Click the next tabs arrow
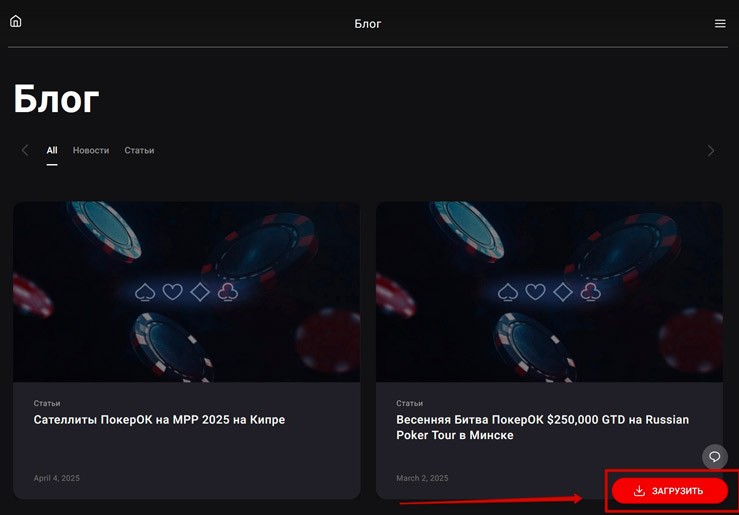Viewport: 739px width, 515px height. point(711,151)
